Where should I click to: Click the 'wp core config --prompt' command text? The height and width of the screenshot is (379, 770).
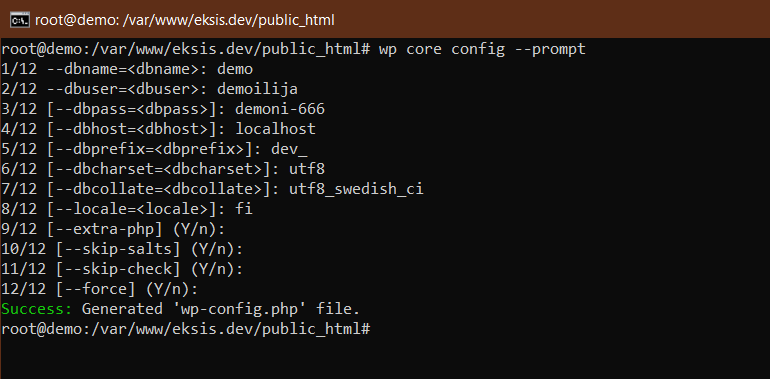tap(482, 50)
